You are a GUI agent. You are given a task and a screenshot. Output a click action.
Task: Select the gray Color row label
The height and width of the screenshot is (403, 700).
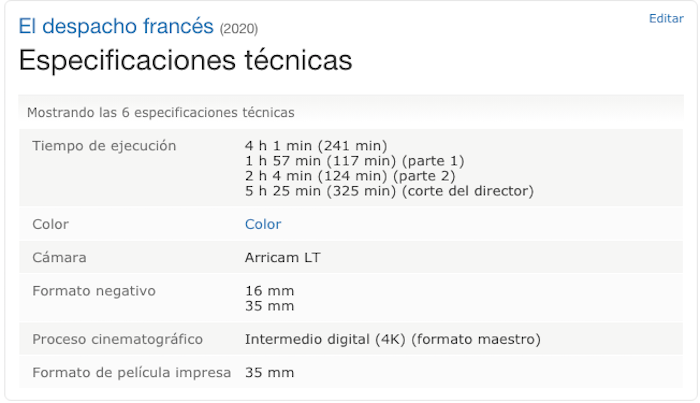click(51, 224)
